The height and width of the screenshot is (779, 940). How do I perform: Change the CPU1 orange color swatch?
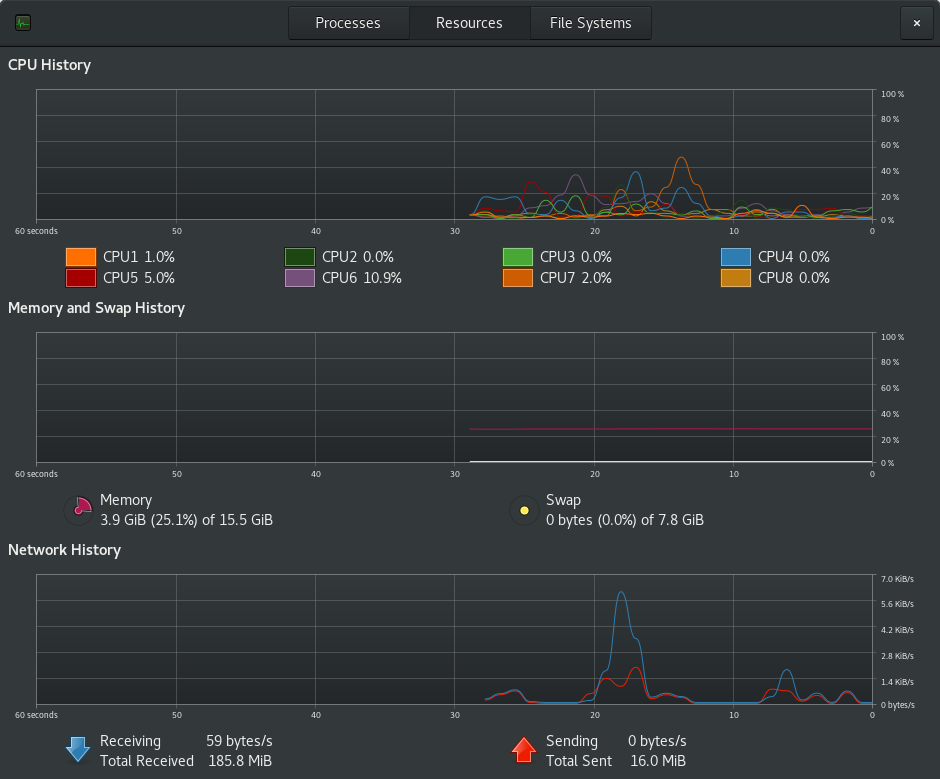click(x=81, y=257)
